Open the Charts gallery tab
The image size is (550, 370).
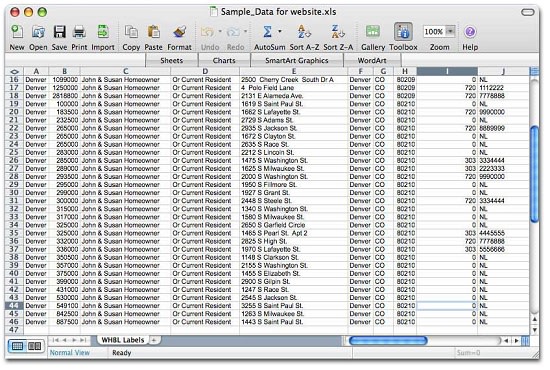pyautogui.click(x=224, y=60)
